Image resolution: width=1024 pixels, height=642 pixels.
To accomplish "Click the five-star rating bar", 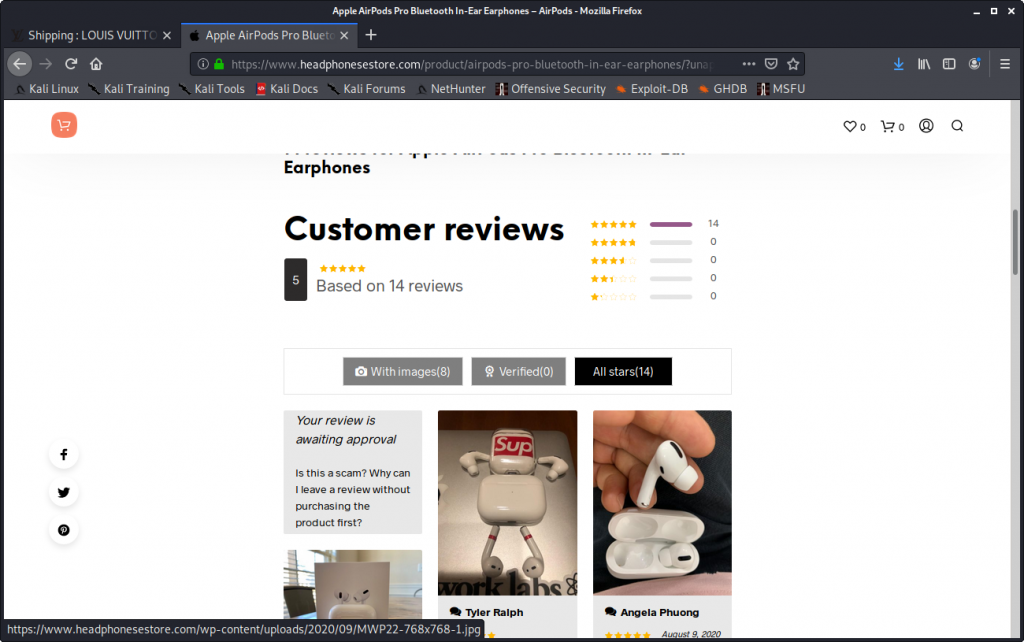I will coord(671,224).
